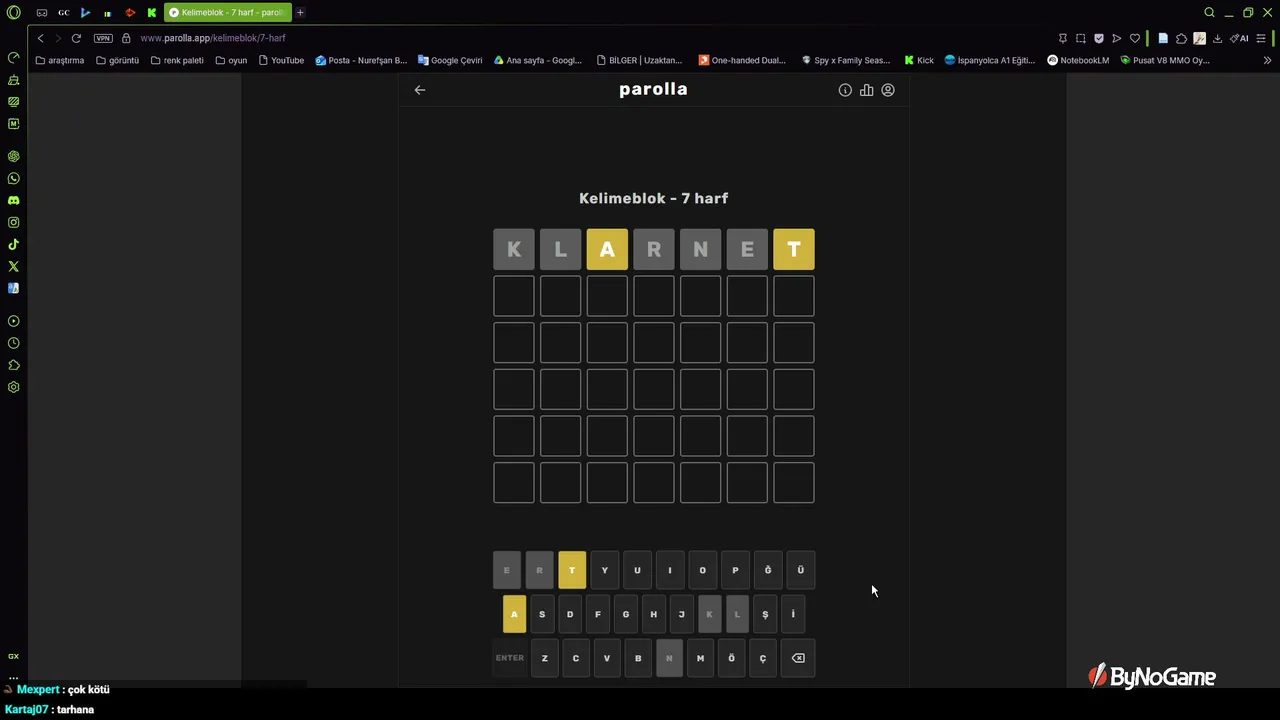This screenshot has height=720, width=1280.
Task: Open the history clock in the sidebar
Action: tap(14, 343)
